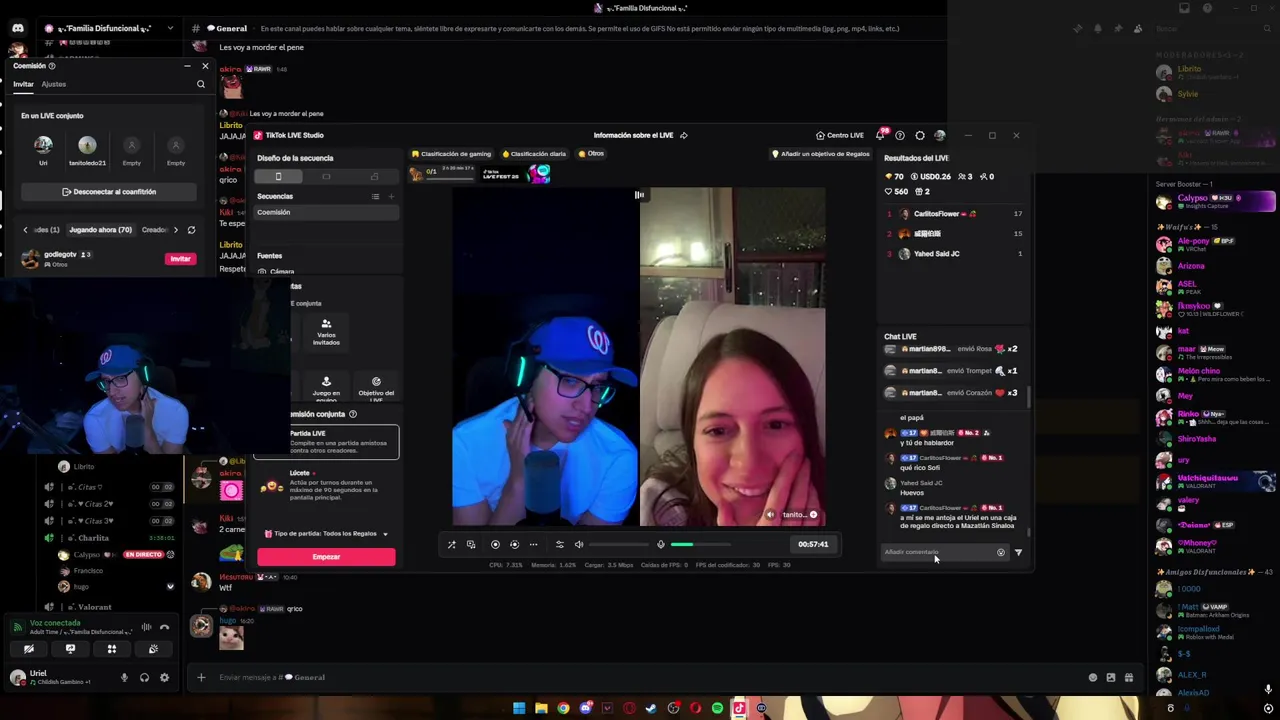Select the Jugando ahora (70) tab
Viewport: 1280px width, 720px height.
pyautogui.click(x=100, y=230)
